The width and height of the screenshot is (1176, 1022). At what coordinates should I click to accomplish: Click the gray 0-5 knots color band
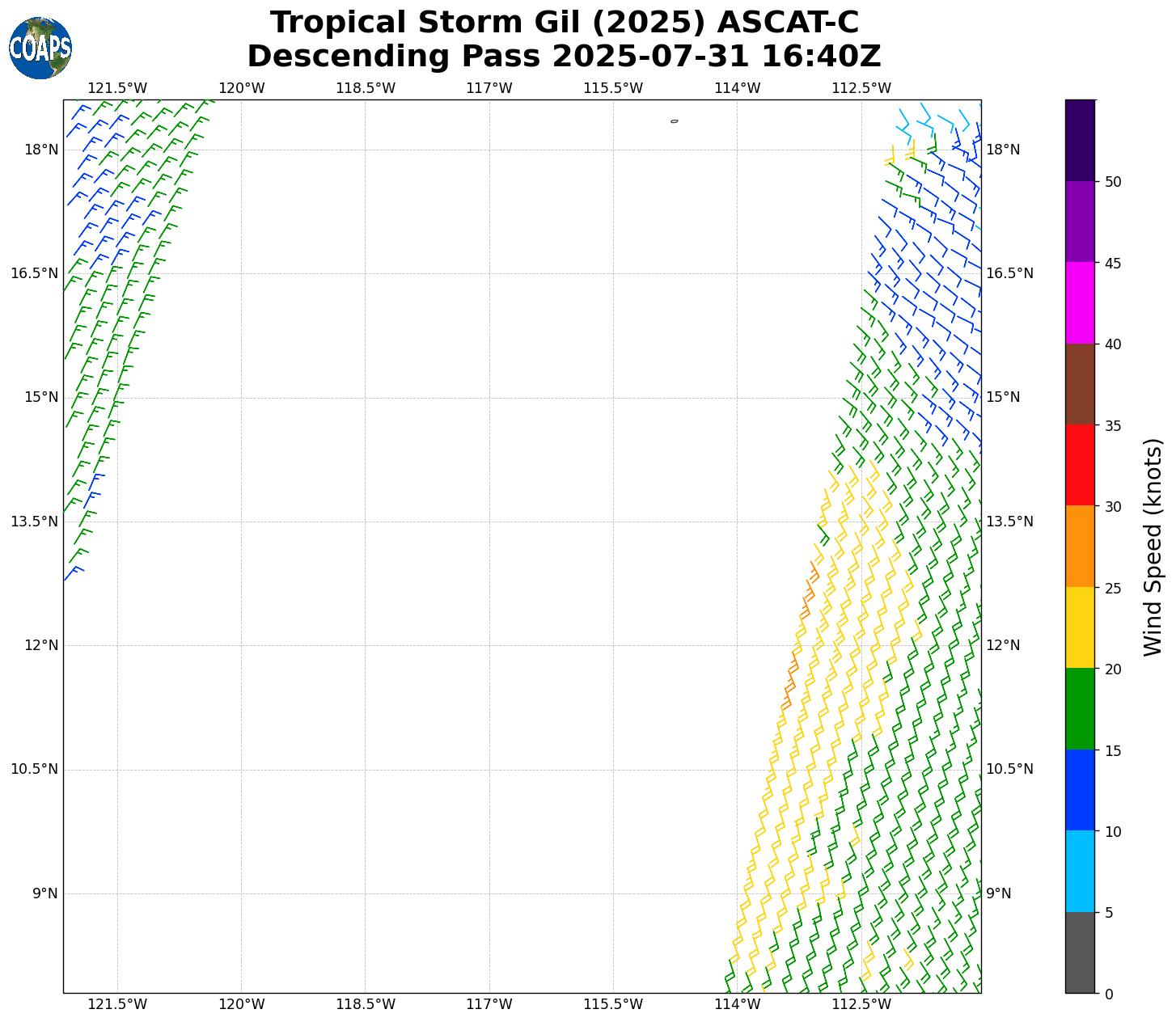(1079, 952)
